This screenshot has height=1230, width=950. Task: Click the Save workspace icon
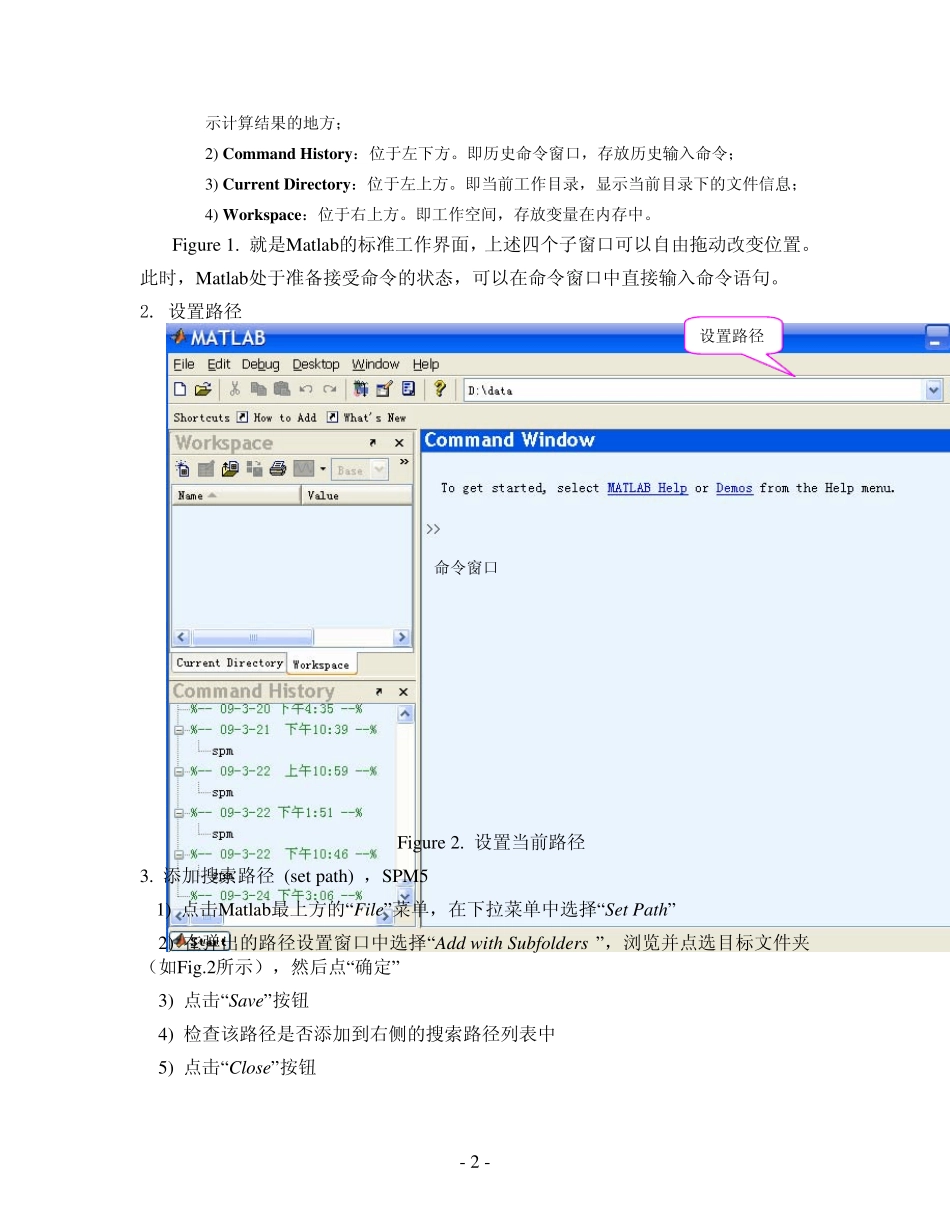[254, 469]
